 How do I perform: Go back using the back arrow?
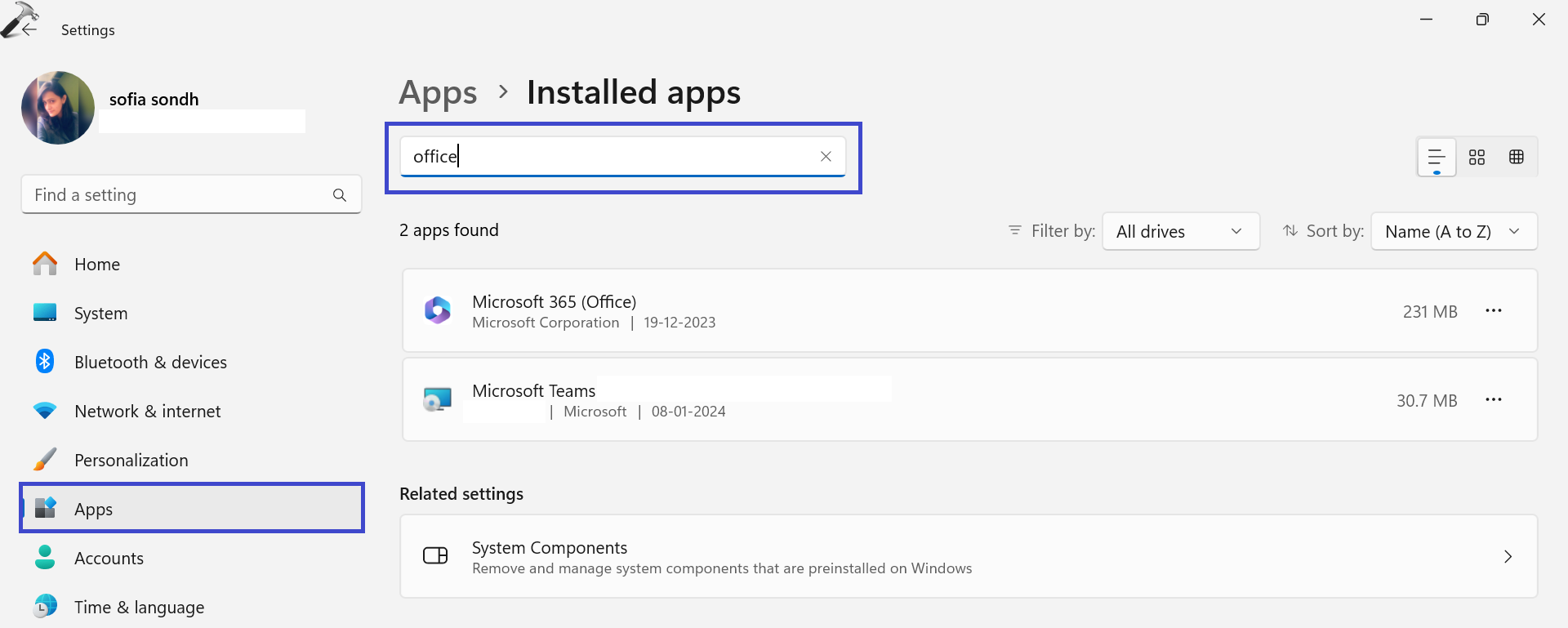click(29, 29)
